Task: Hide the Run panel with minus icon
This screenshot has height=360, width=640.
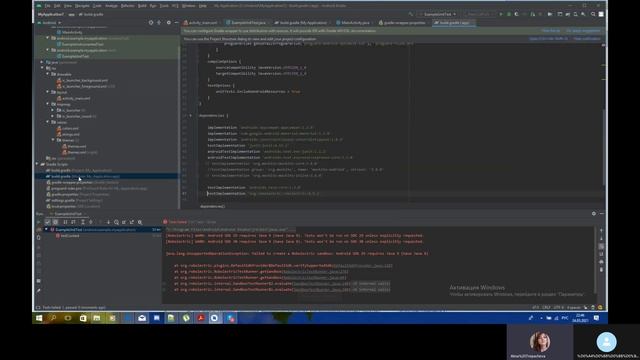Action: click(x=602, y=213)
